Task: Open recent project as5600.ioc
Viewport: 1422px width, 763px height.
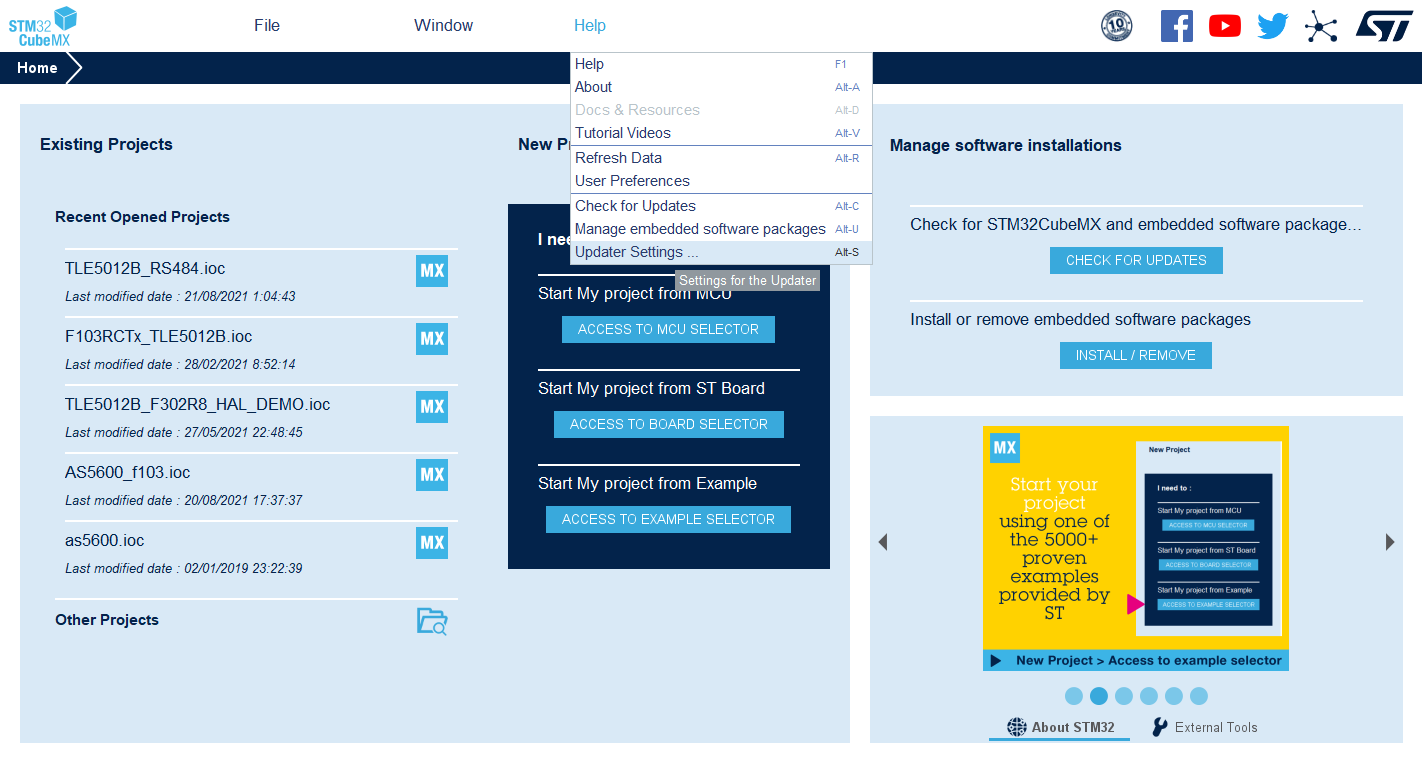Action: click(x=104, y=541)
